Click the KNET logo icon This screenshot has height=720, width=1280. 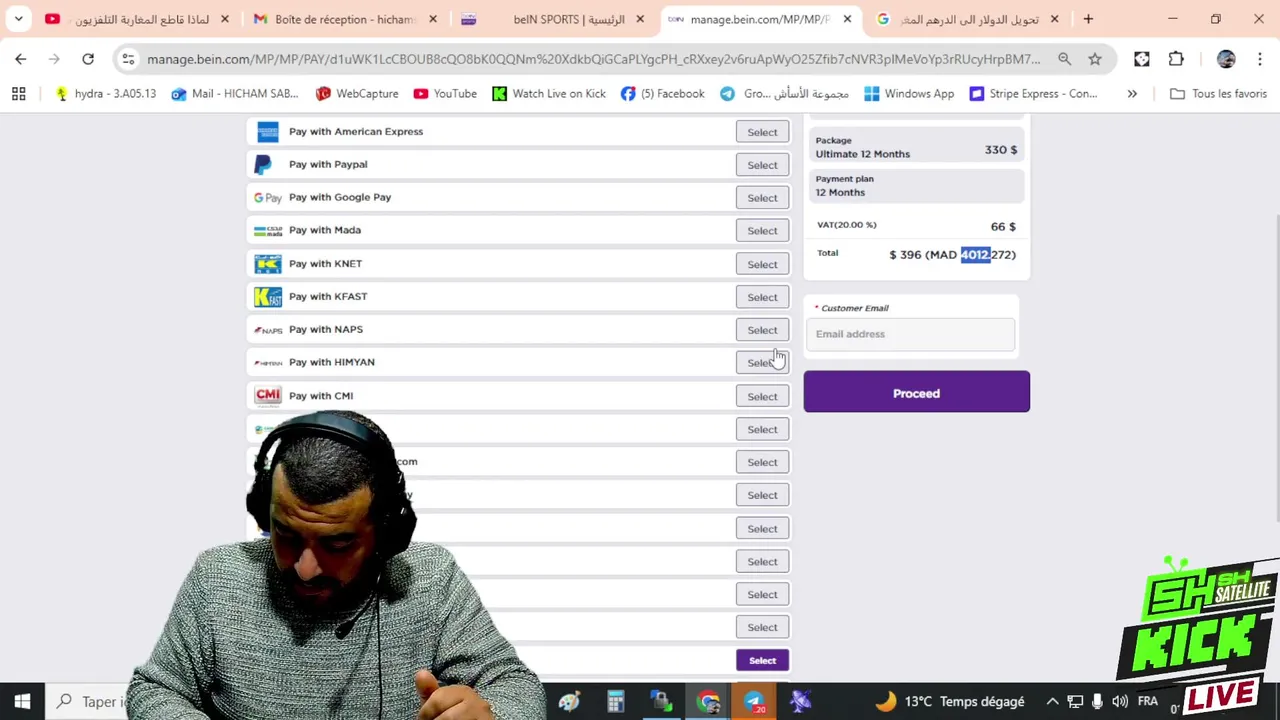point(267,264)
